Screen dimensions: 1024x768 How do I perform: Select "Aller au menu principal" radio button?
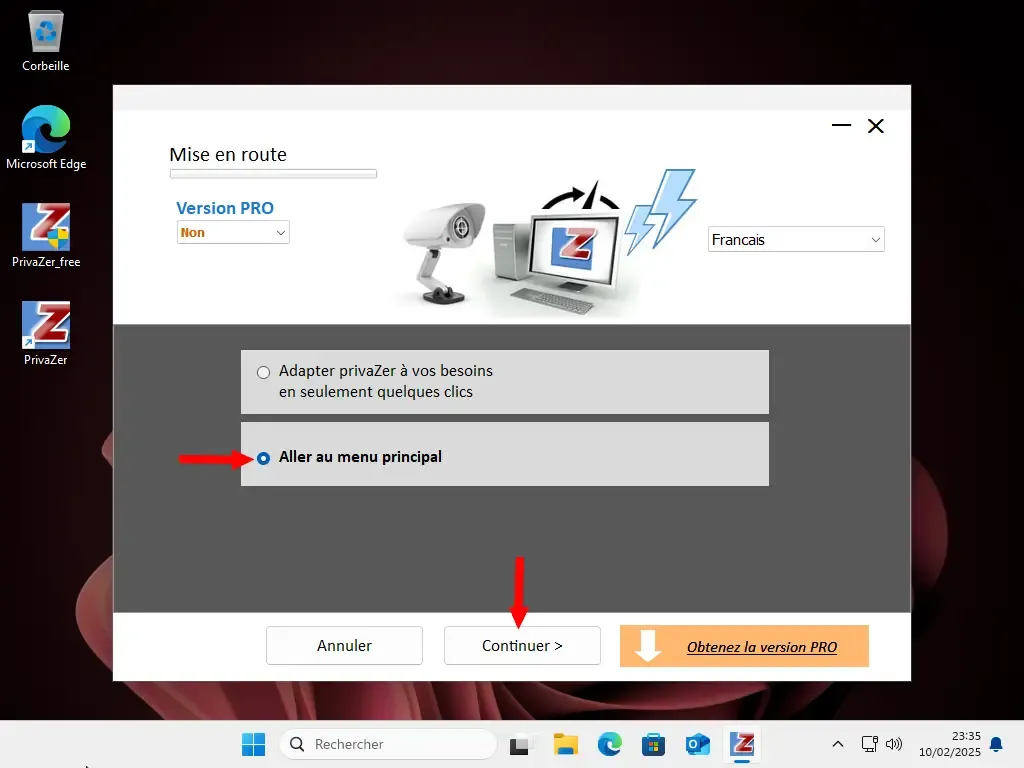coord(263,458)
